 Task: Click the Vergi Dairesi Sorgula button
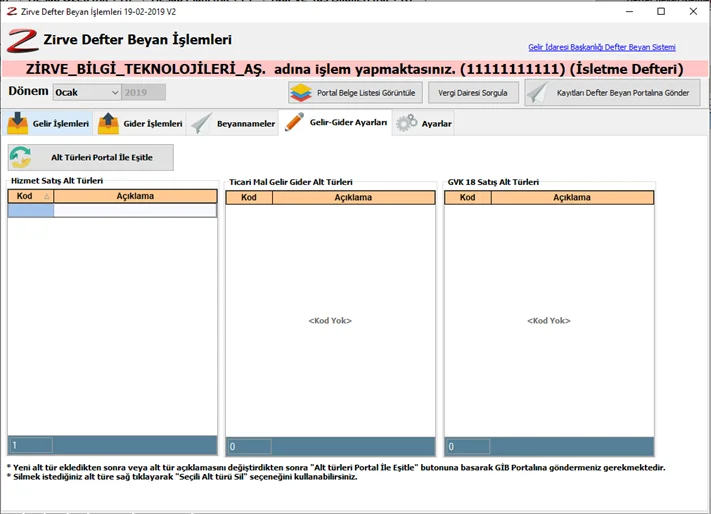pyautogui.click(x=473, y=92)
